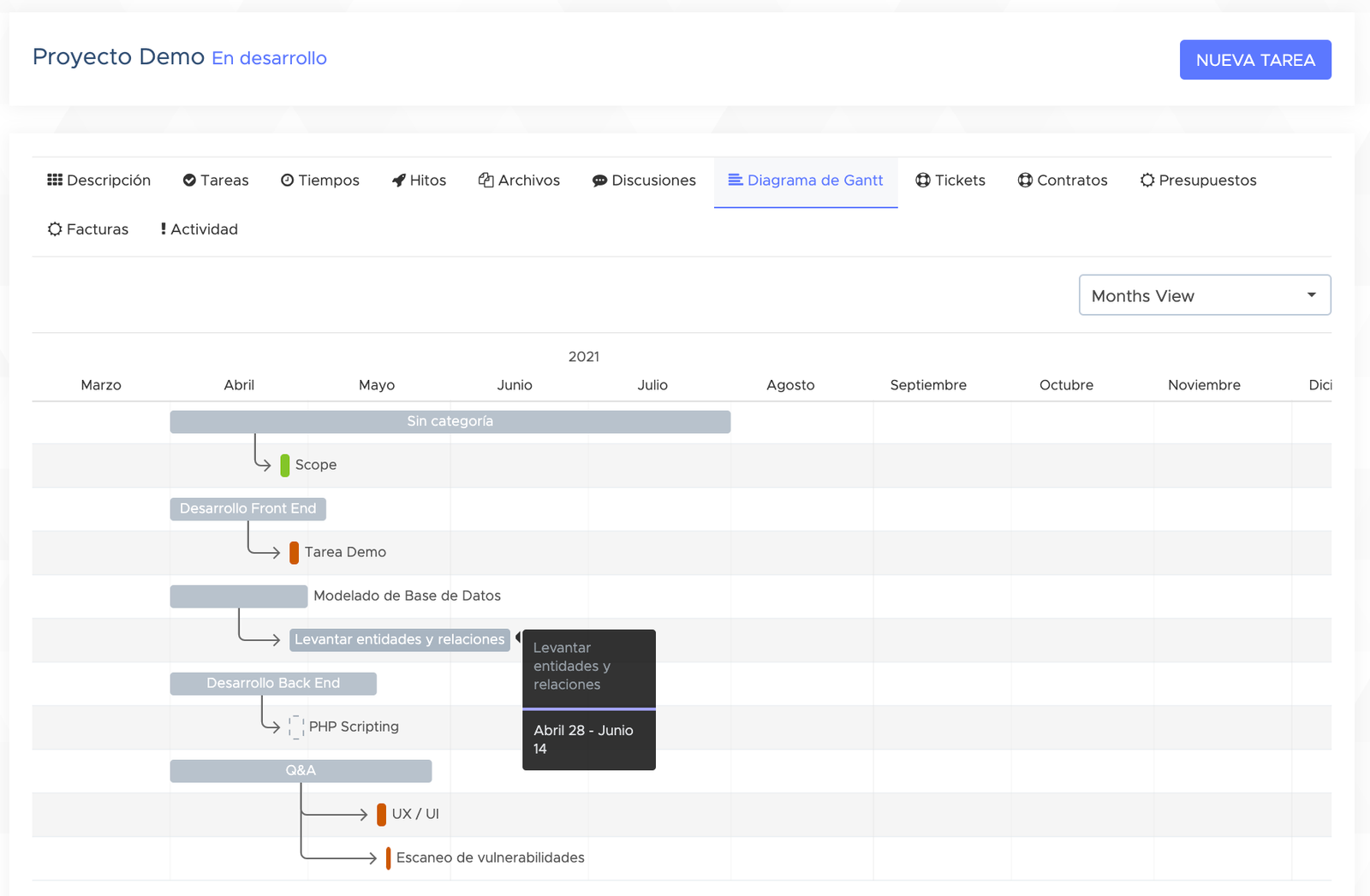Click the Septiembre month header
The width and height of the screenshot is (1370, 896).
coord(928,385)
